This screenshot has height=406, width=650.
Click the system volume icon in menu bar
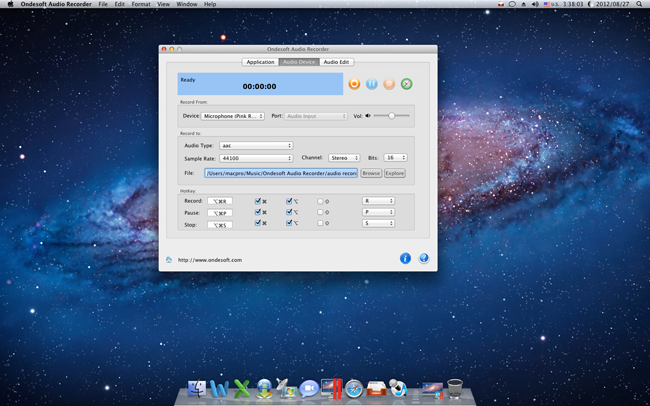tap(535, 4)
